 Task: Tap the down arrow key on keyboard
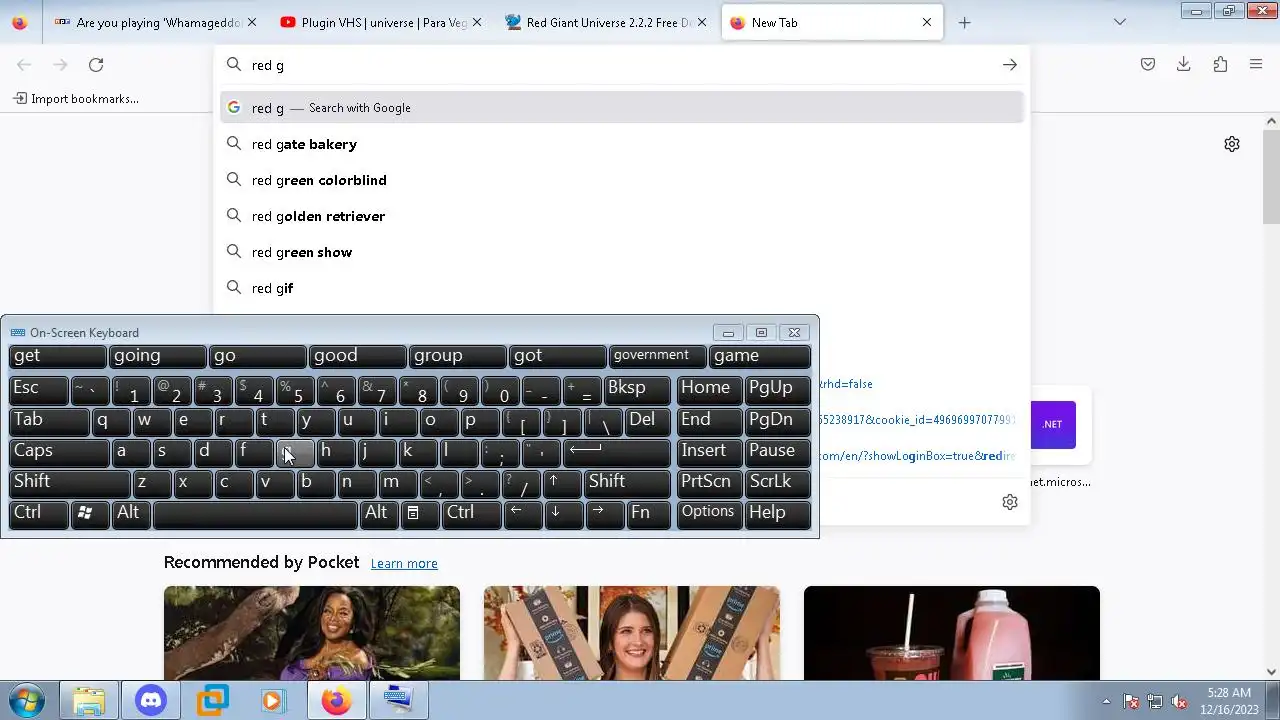pyautogui.click(x=563, y=513)
